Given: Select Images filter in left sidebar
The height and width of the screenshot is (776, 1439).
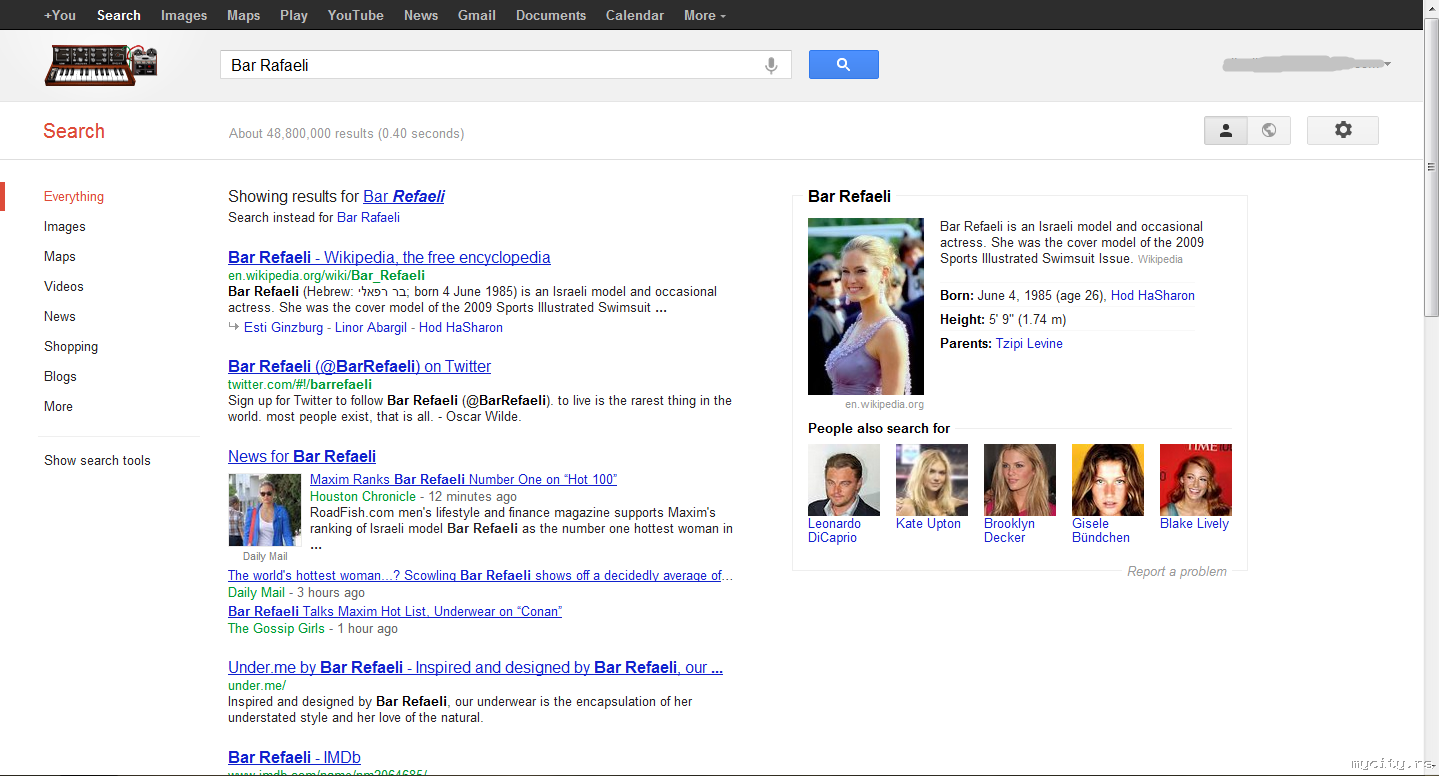Looking at the screenshot, I should (x=65, y=226).
